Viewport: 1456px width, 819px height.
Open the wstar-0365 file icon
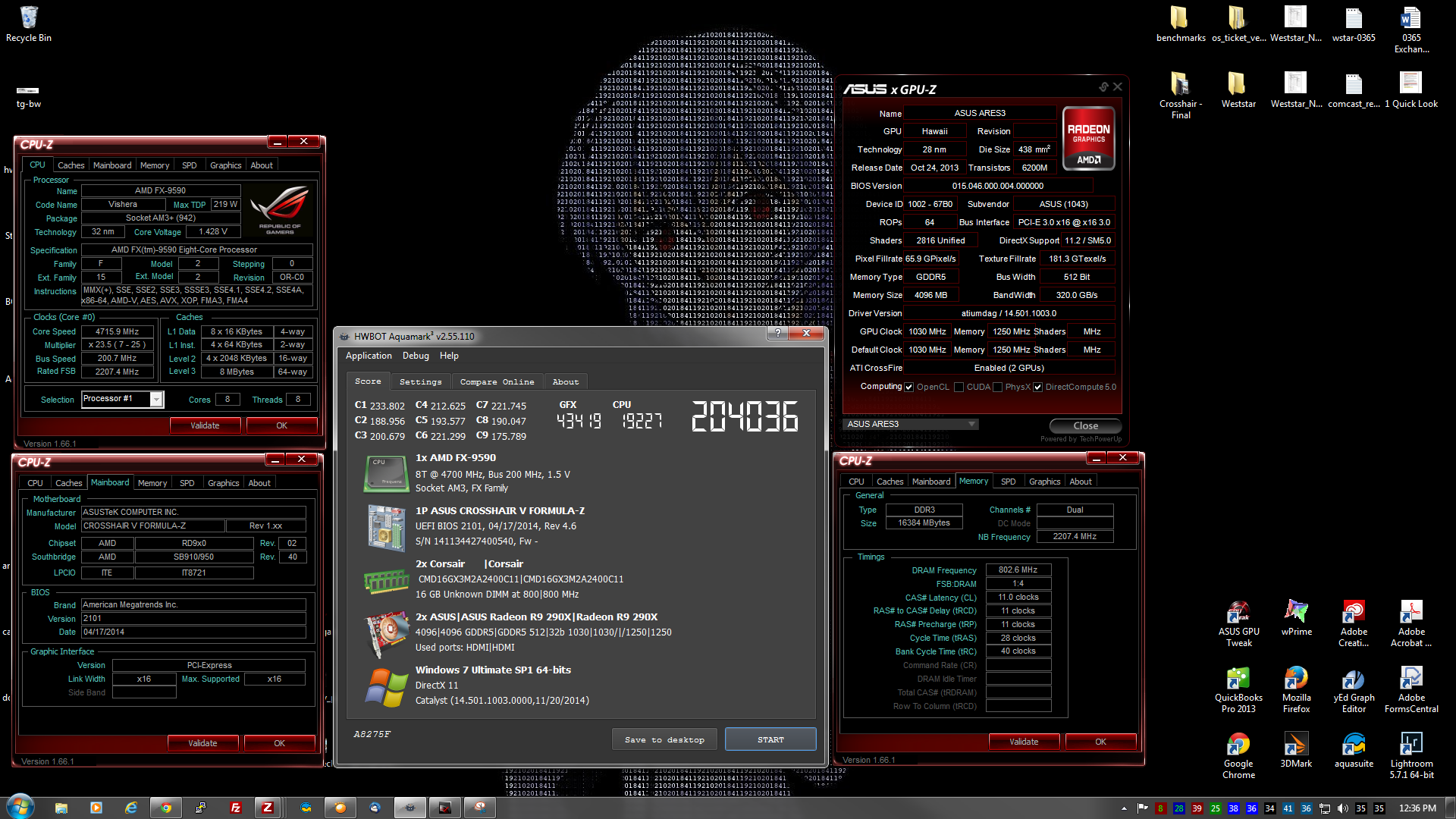click(x=1354, y=24)
